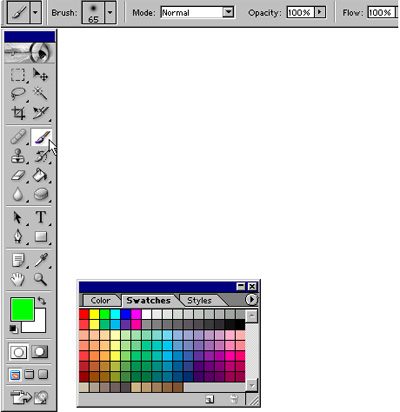
Task: Select the Healing Brush tool
Action: point(18,137)
